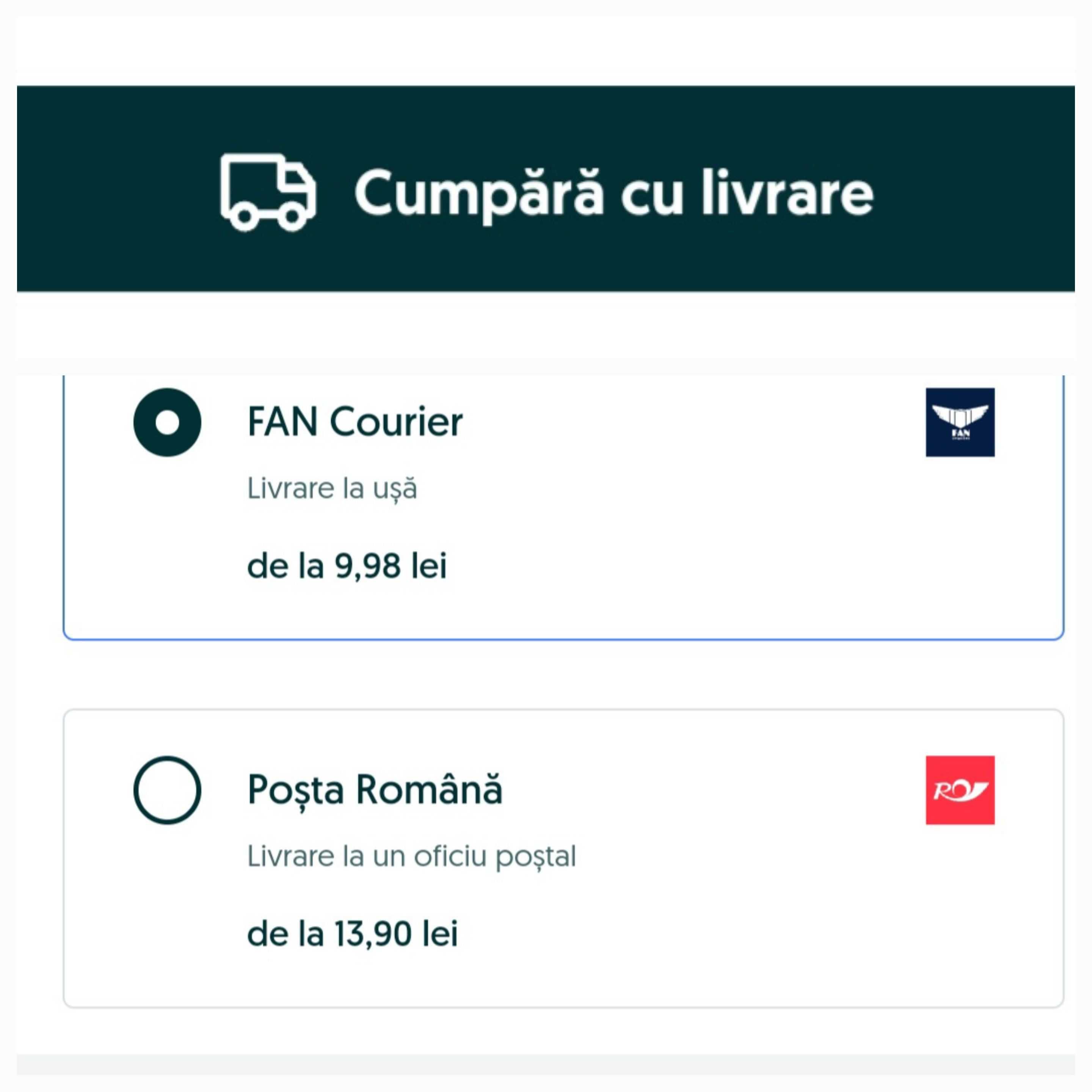Click the FAN Courier logo

click(960, 422)
